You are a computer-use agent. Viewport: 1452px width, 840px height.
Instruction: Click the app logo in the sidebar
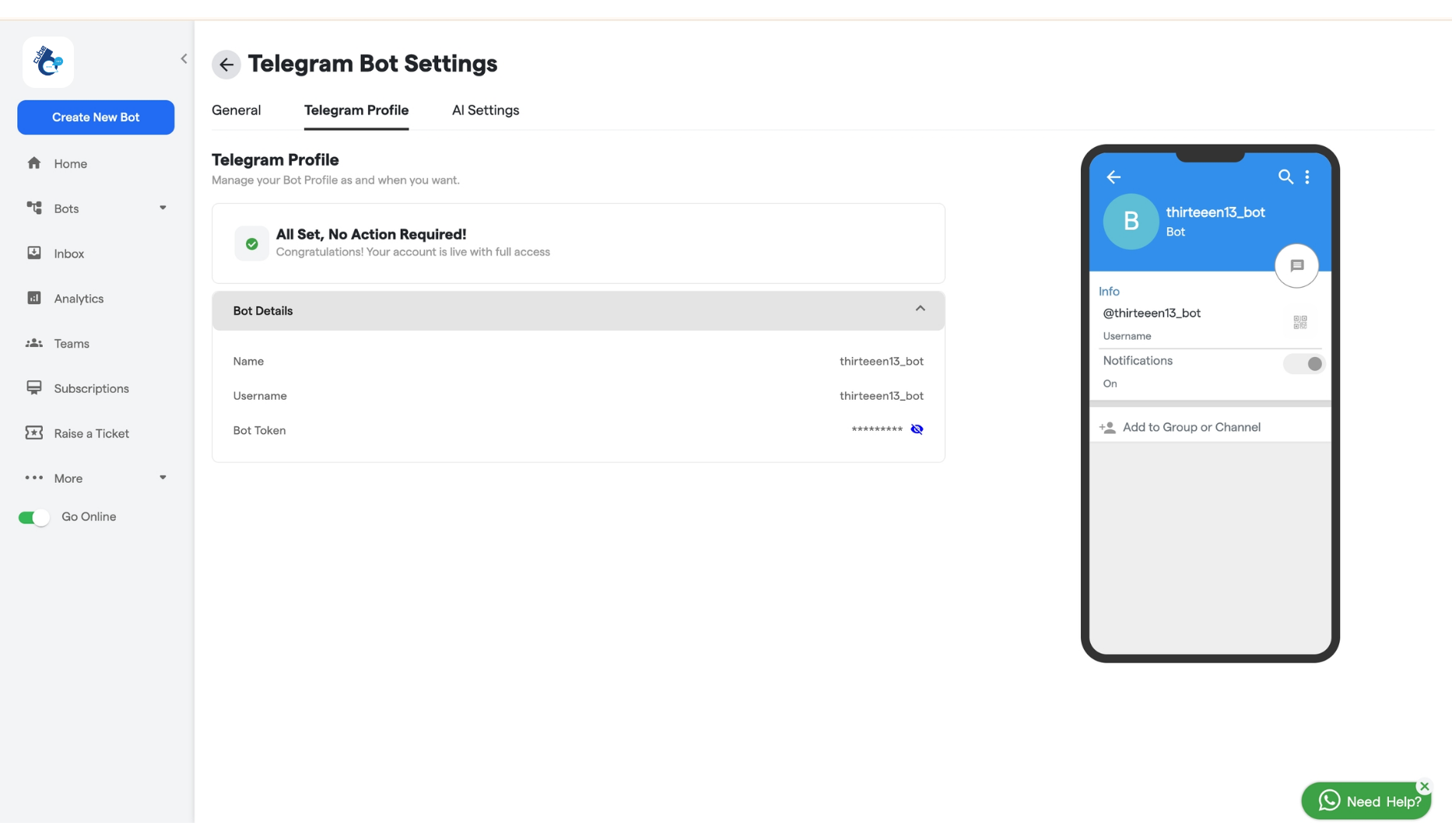coord(48,61)
